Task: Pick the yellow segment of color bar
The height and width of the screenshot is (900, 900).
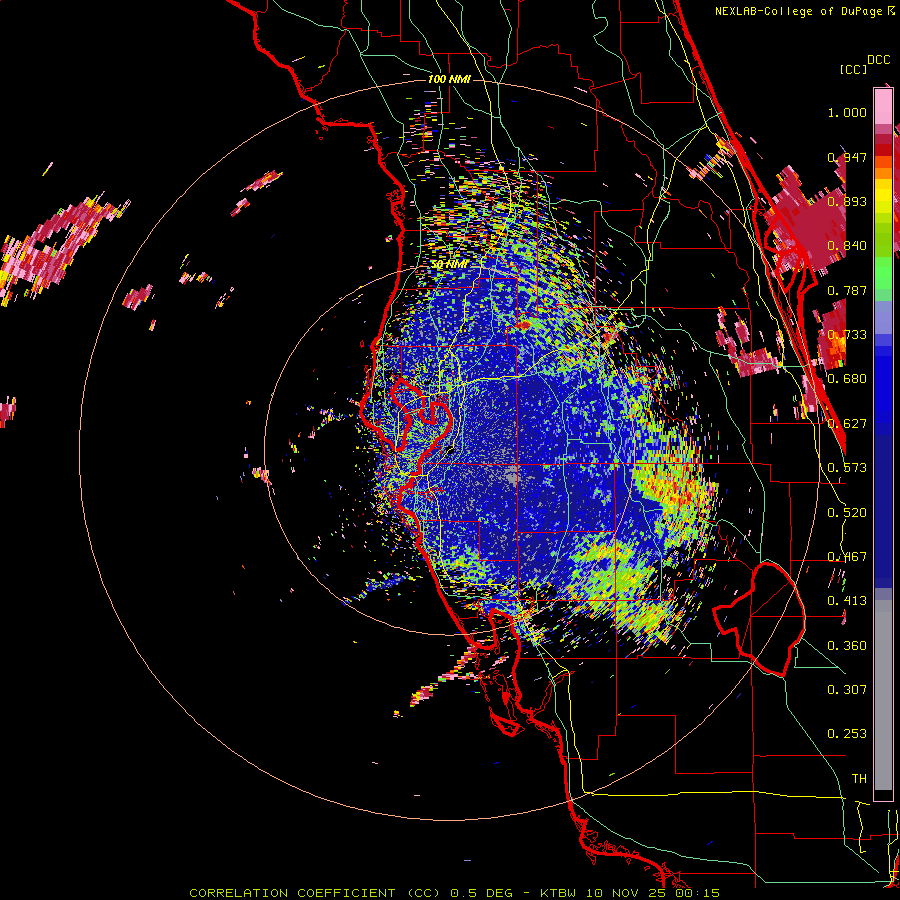Action: (x=883, y=198)
